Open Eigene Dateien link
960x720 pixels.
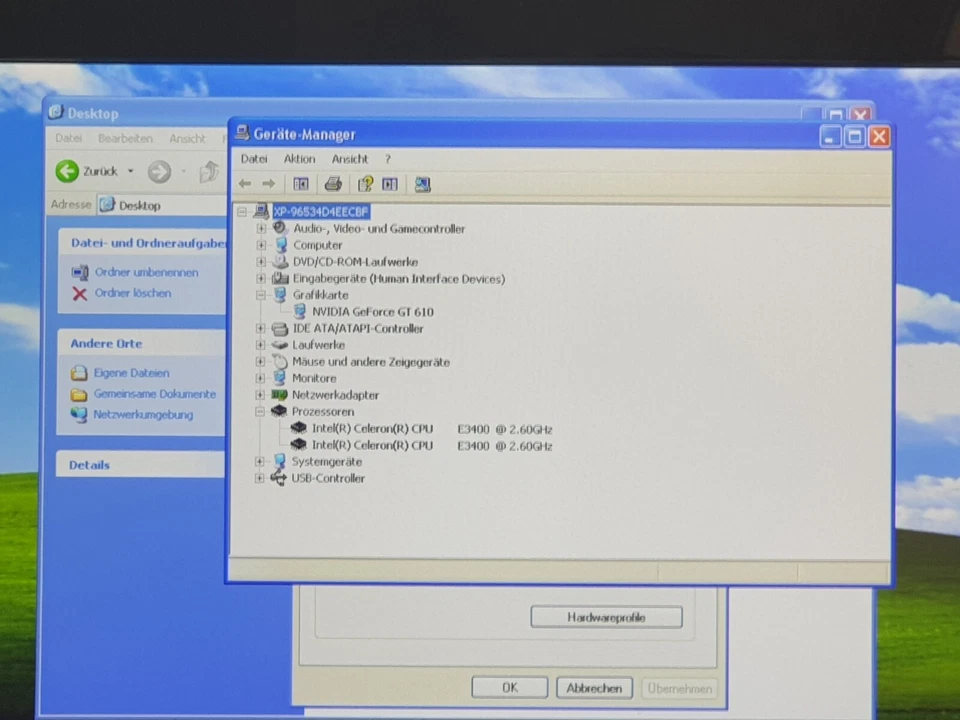coord(131,373)
